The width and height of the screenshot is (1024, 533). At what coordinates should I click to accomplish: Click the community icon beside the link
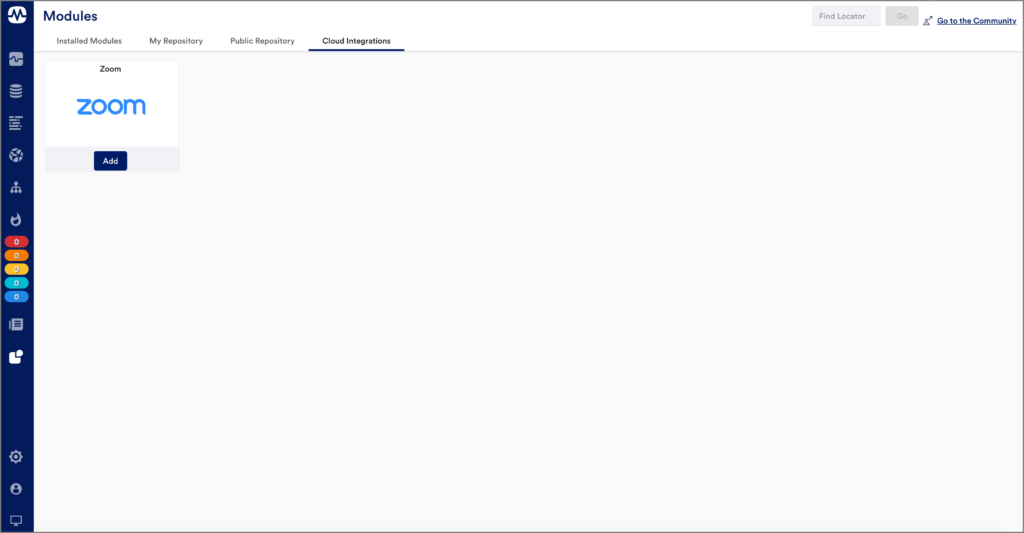tap(927, 21)
